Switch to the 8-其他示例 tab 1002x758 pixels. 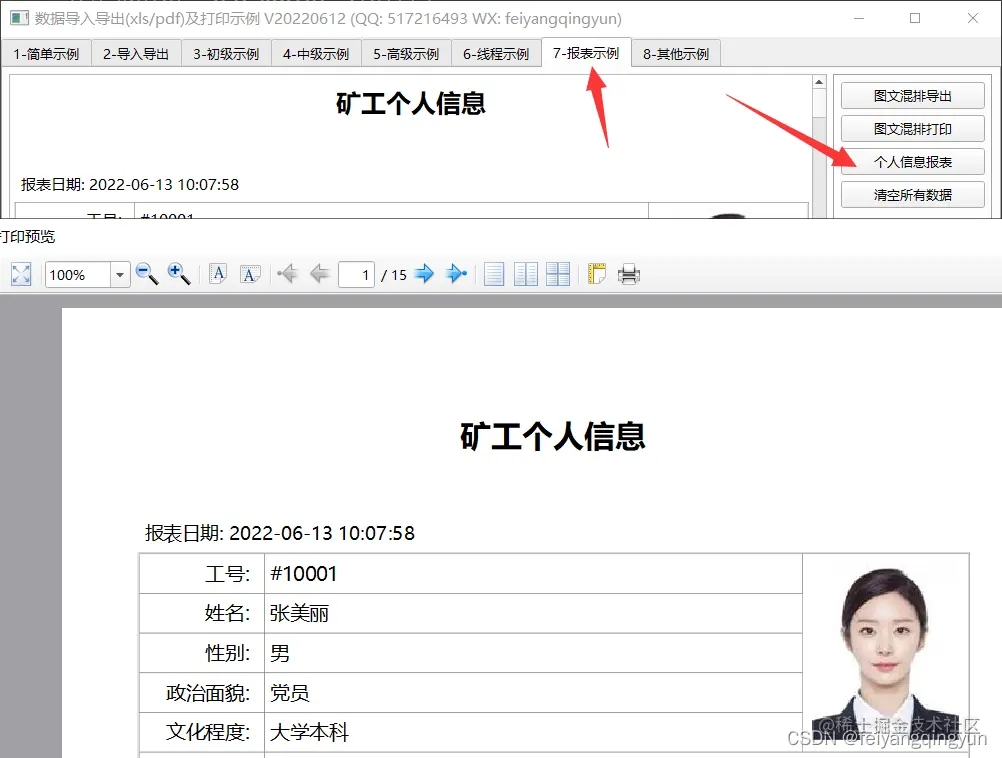coord(676,53)
